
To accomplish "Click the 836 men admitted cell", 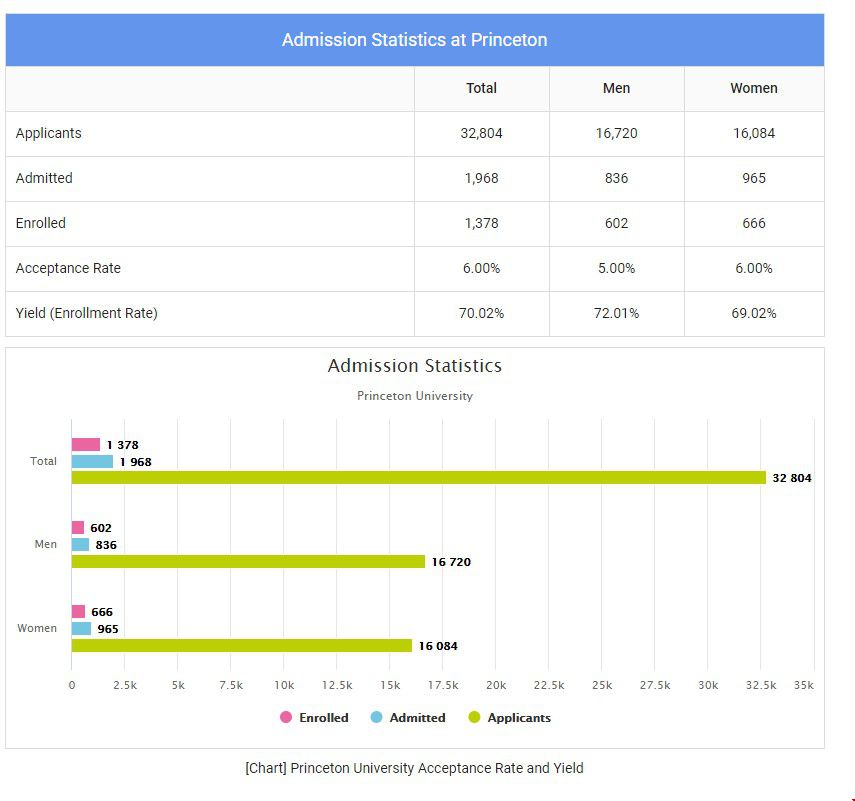I will pyautogui.click(x=617, y=178).
